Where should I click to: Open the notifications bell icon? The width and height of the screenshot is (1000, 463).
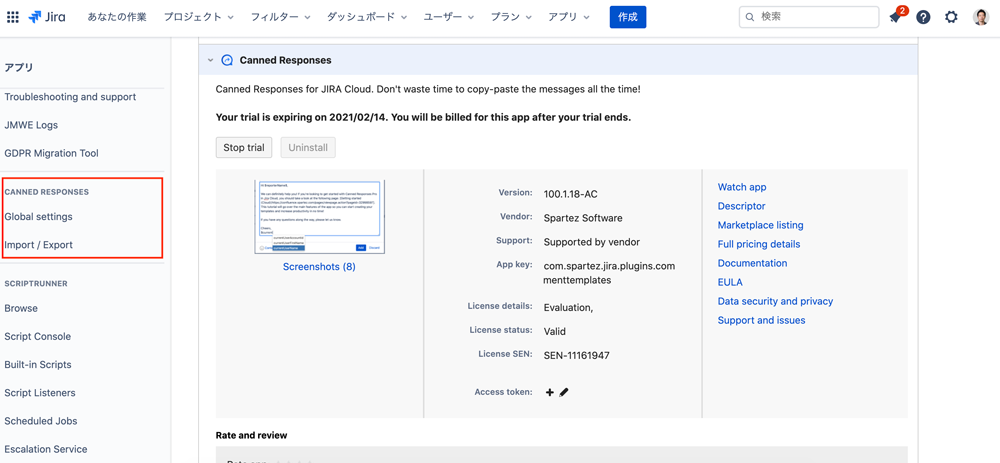pyautogui.click(x=895, y=17)
